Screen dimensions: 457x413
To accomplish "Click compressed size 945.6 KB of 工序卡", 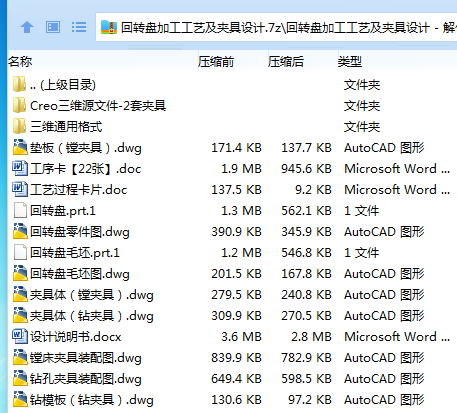I will pyautogui.click(x=306, y=169).
